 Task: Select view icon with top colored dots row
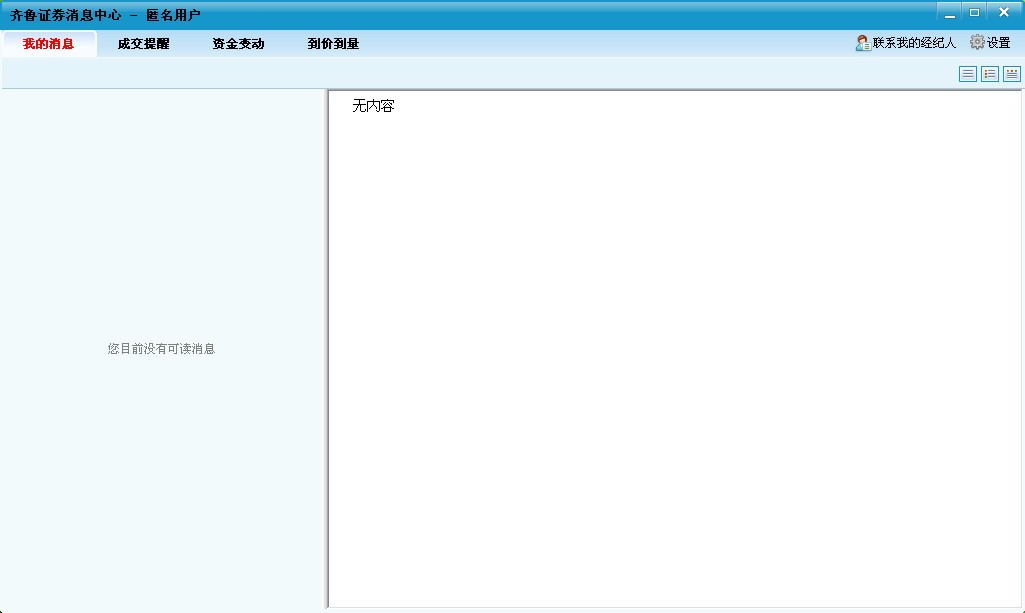[x=1011, y=74]
